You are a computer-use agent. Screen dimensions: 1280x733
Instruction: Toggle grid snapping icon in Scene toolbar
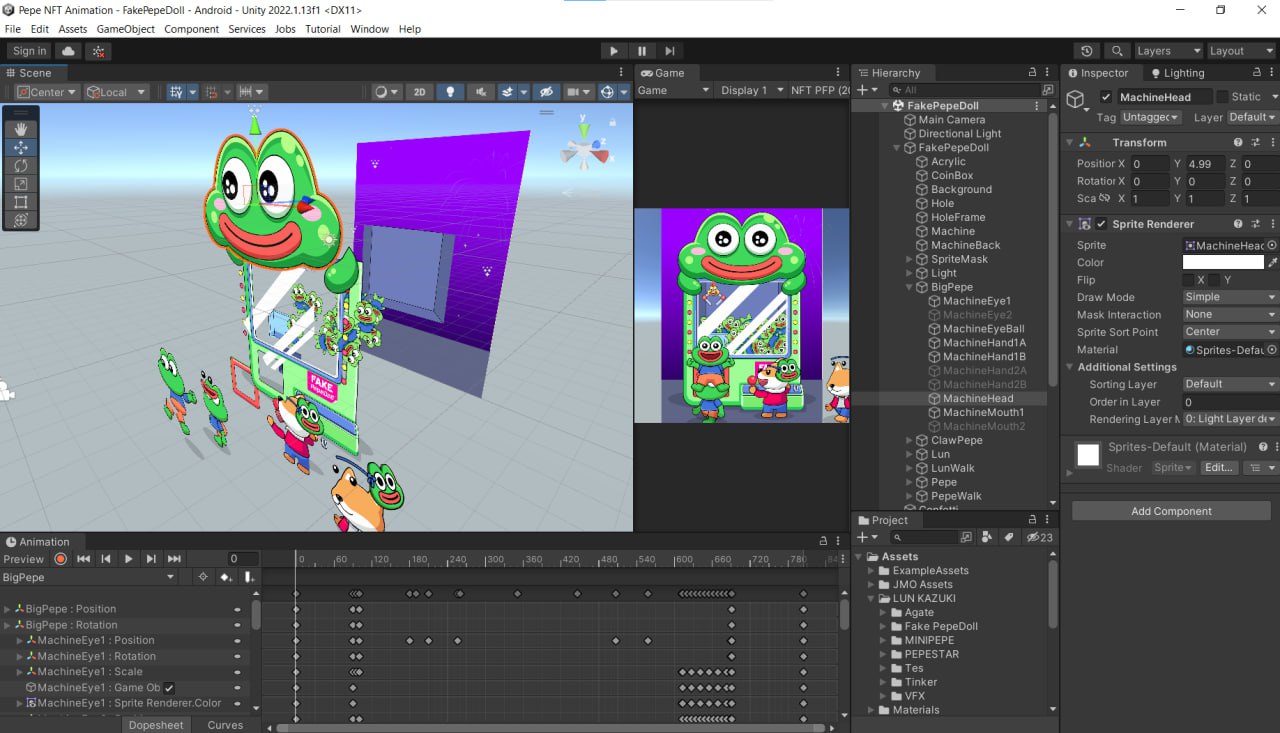pos(211,91)
